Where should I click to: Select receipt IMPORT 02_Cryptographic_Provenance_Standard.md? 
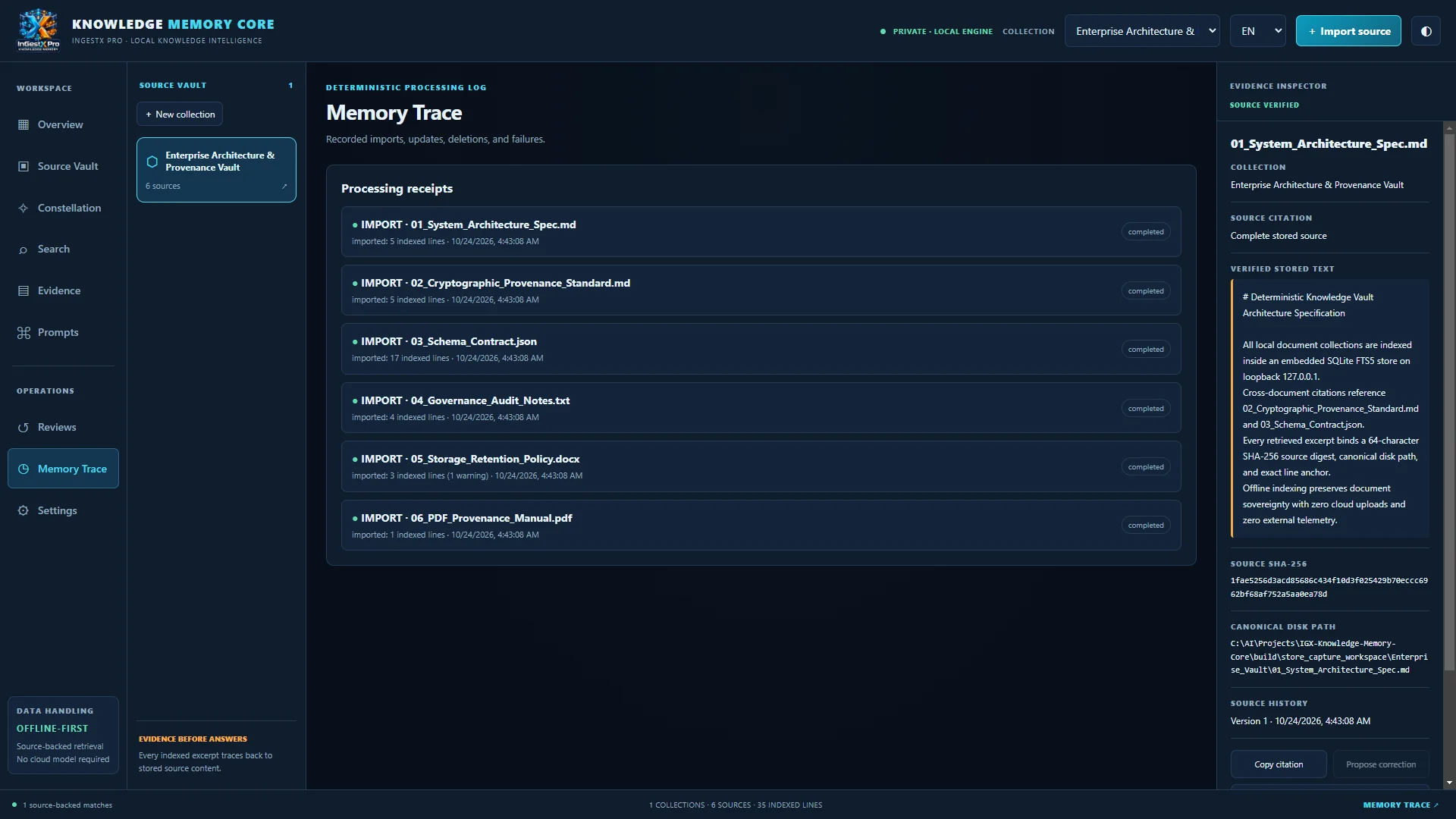(x=761, y=290)
